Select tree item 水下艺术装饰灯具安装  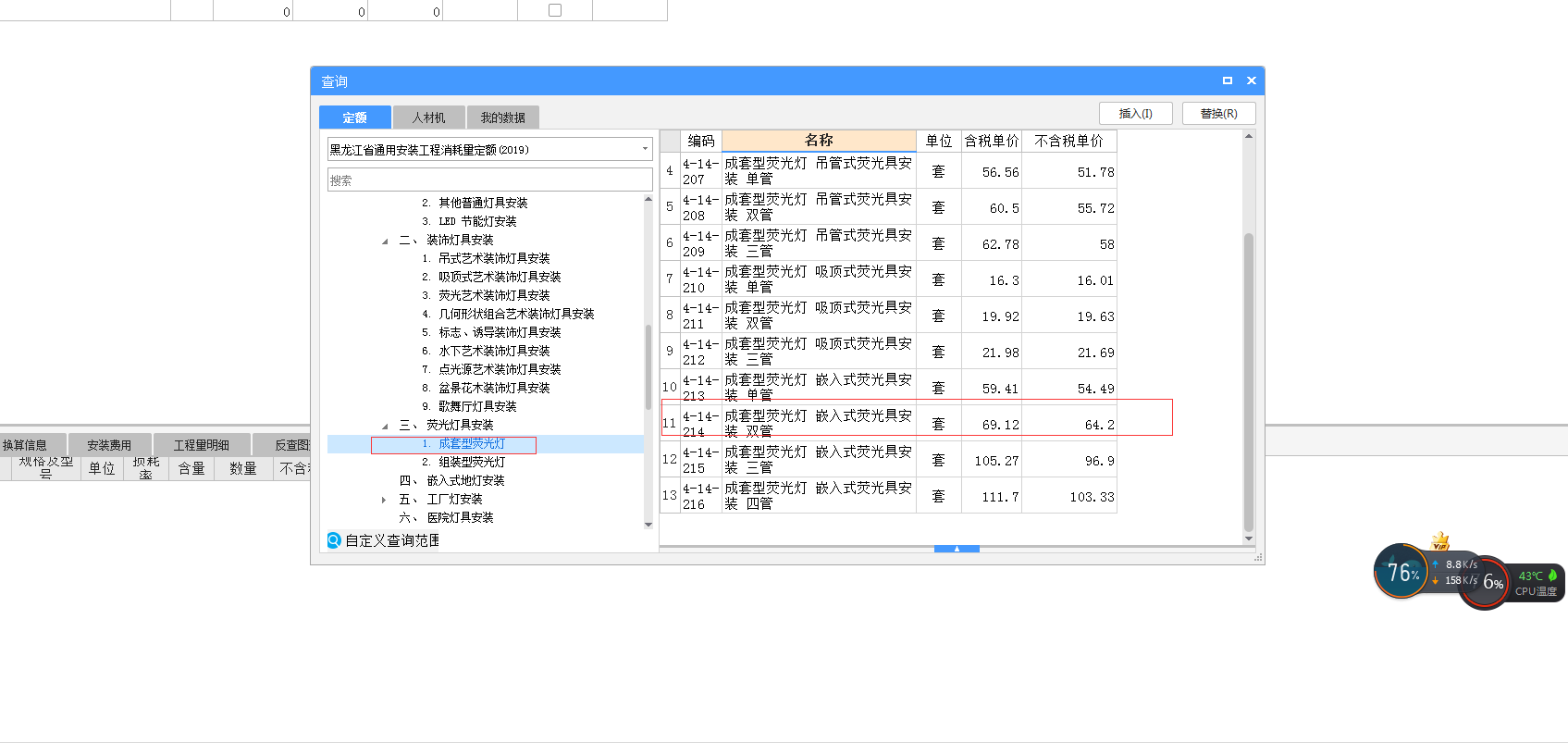pos(494,351)
